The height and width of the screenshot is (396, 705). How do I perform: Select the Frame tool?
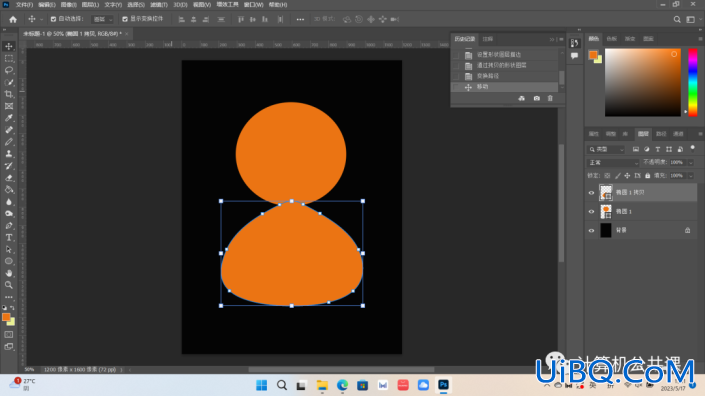[9, 106]
